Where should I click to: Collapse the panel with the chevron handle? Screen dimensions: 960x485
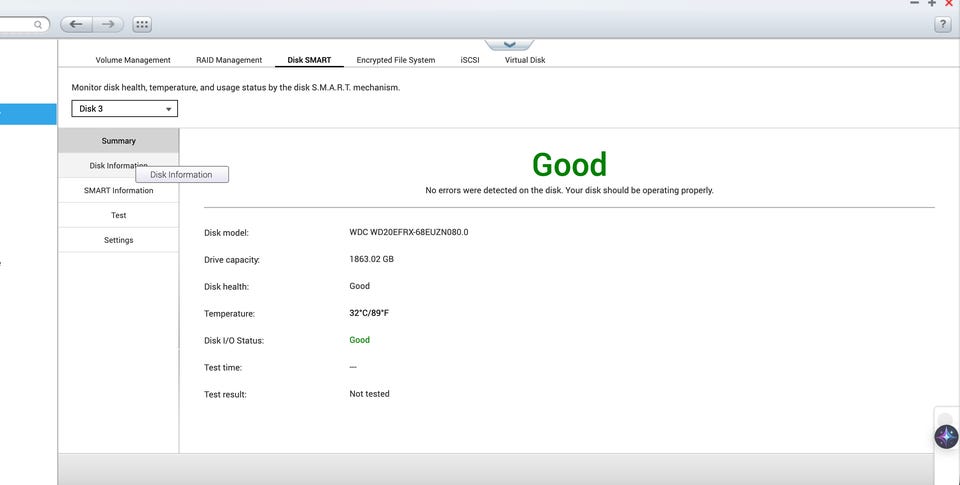click(509, 45)
